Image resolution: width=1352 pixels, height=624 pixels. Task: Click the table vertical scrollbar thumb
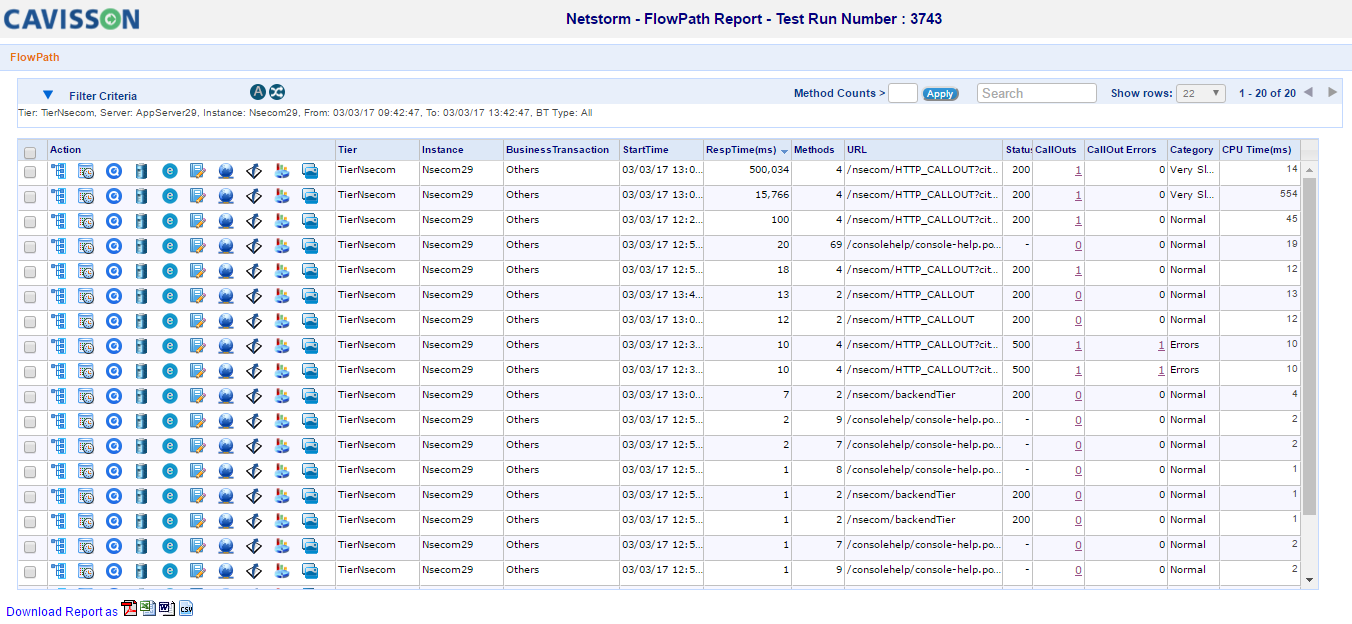coord(1309,346)
